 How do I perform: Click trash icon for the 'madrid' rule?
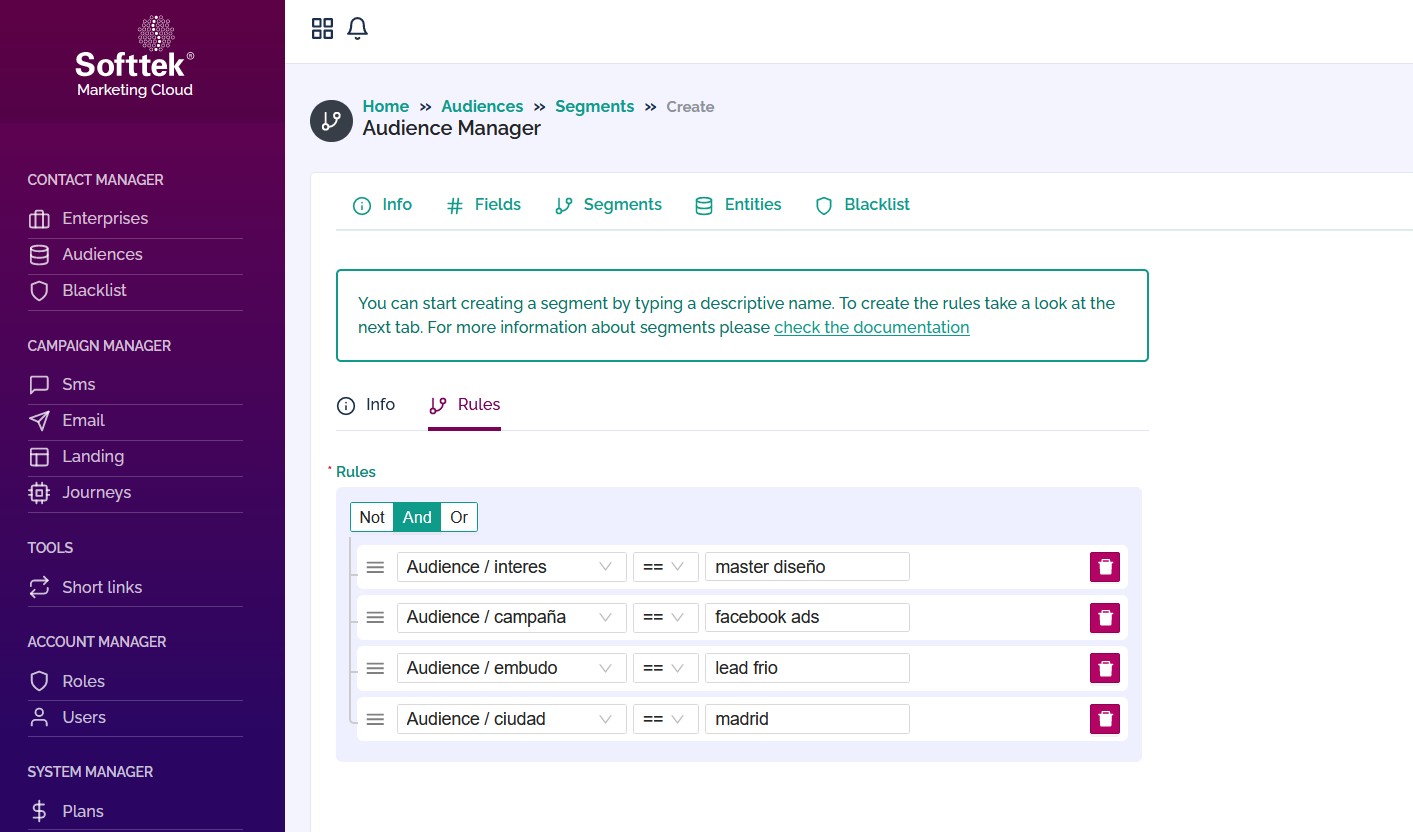[1104, 719]
